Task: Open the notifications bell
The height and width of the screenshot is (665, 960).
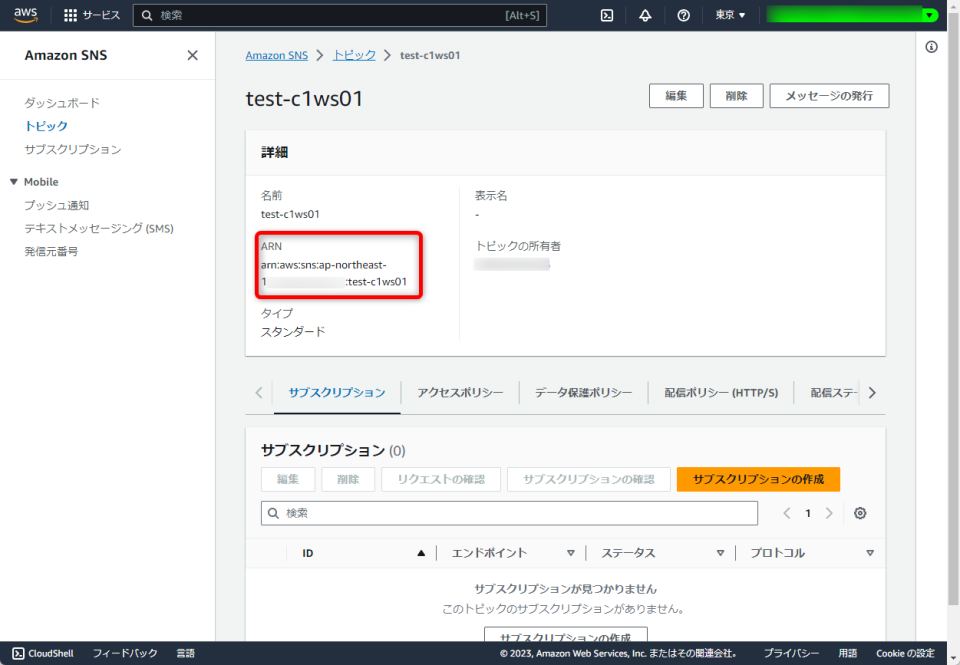Action: pyautogui.click(x=645, y=16)
